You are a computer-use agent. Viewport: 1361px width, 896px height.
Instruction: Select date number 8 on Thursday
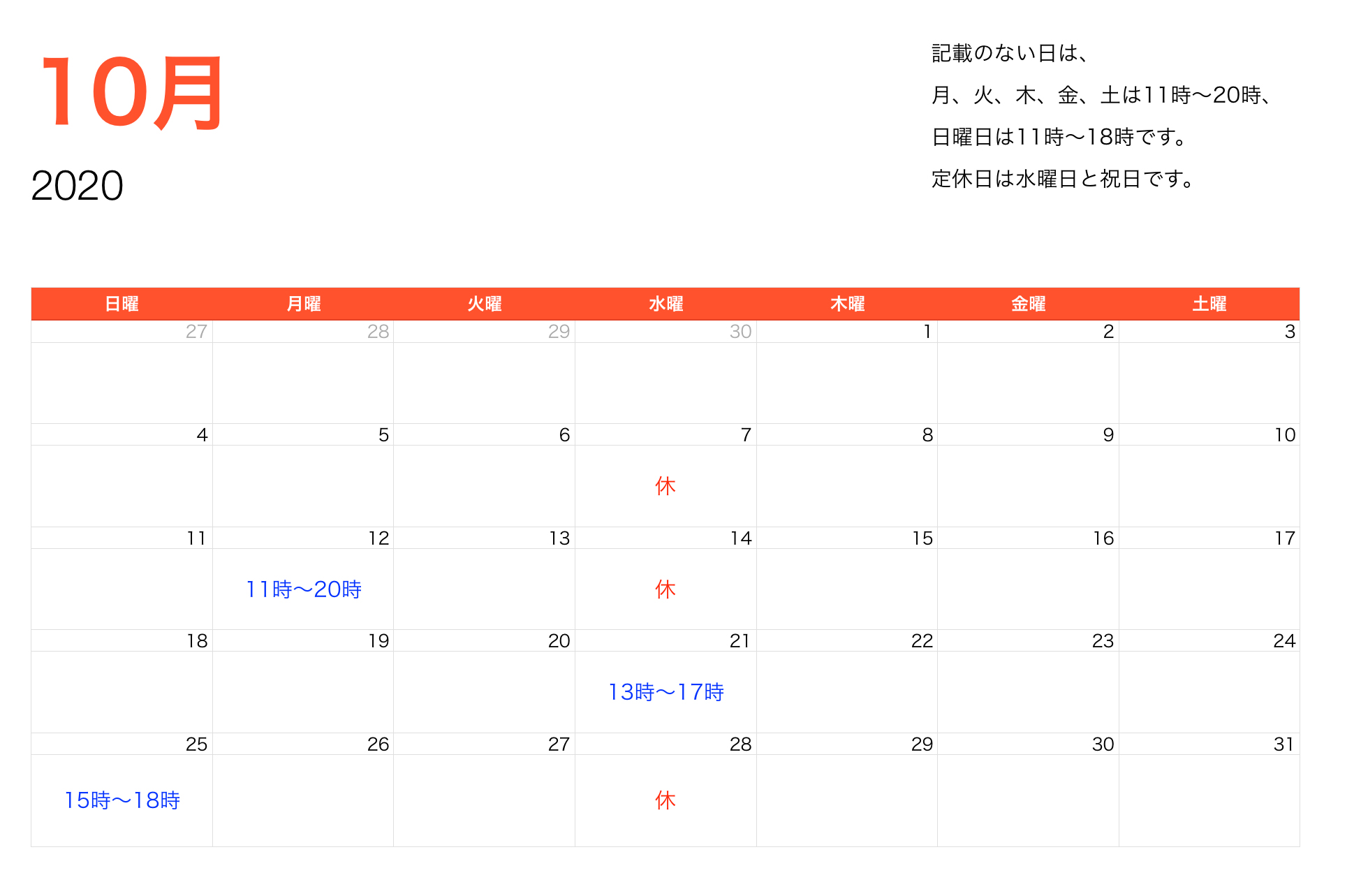coord(927,435)
